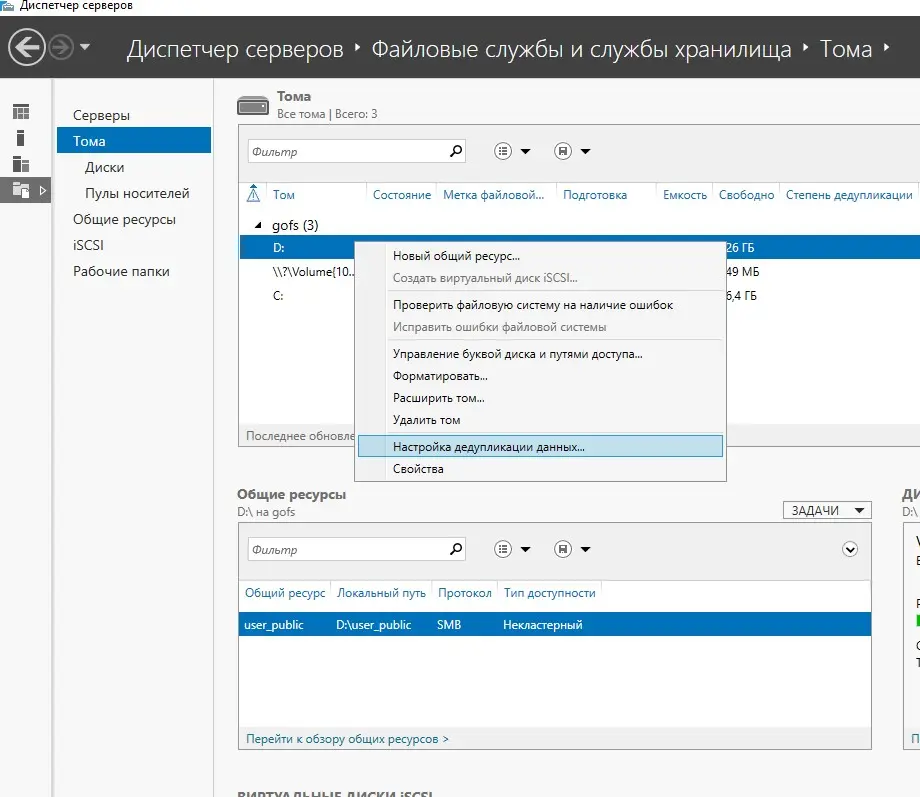Select the Local Server icon in left strip
This screenshot has width=920, height=797.
21,138
